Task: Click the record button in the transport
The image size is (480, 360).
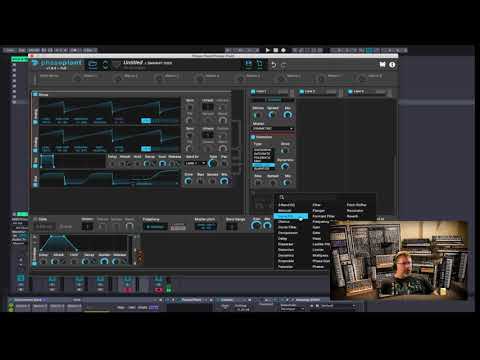Action: coord(283,50)
